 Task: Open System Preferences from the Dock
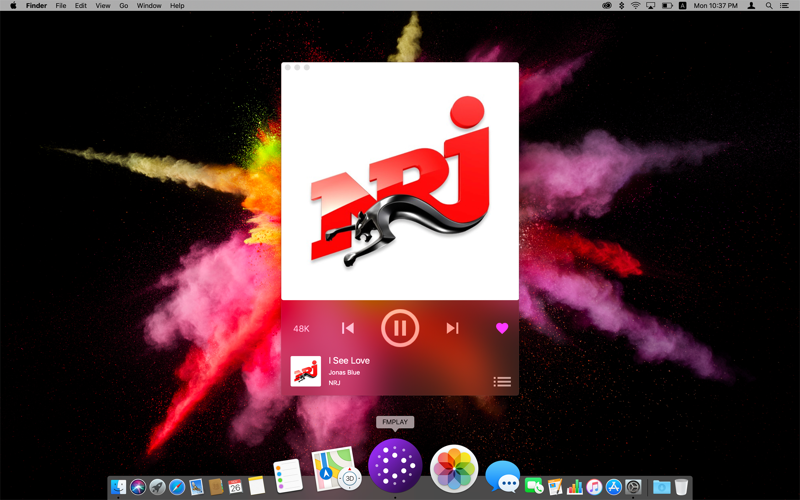click(x=633, y=487)
